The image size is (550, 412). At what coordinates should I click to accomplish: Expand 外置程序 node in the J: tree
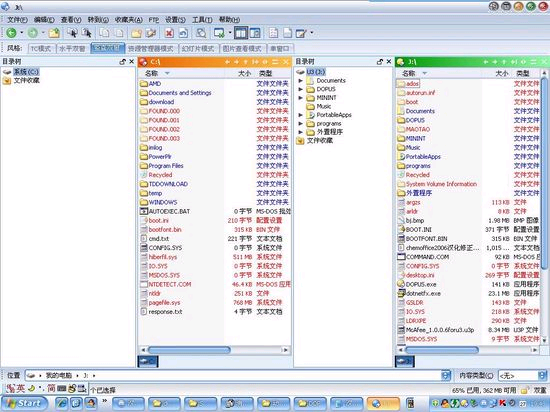tap(301, 132)
